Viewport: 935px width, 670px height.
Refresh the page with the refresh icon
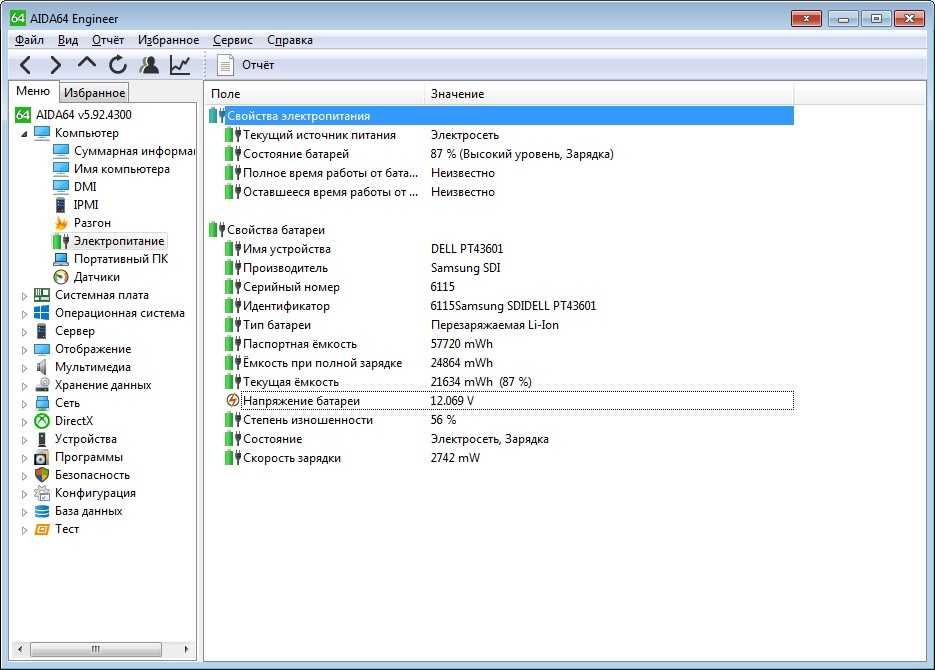click(x=117, y=64)
